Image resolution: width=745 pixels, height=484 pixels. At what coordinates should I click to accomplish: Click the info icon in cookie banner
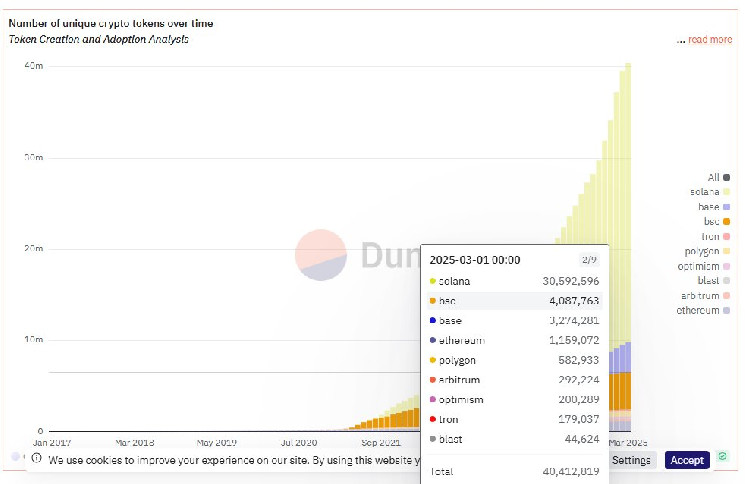36,460
